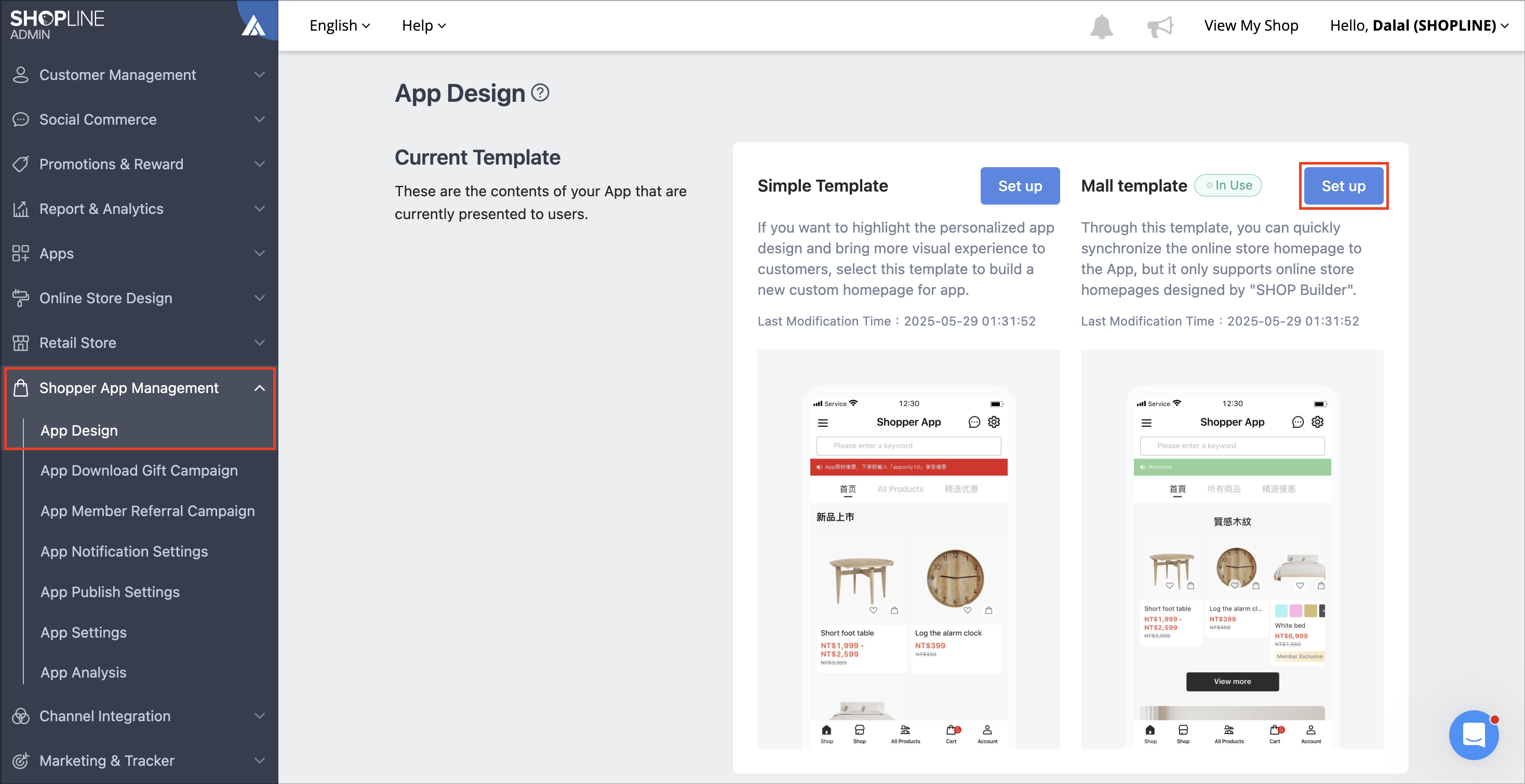
Task: Click search keyword field in Simple Template preview
Action: point(908,445)
